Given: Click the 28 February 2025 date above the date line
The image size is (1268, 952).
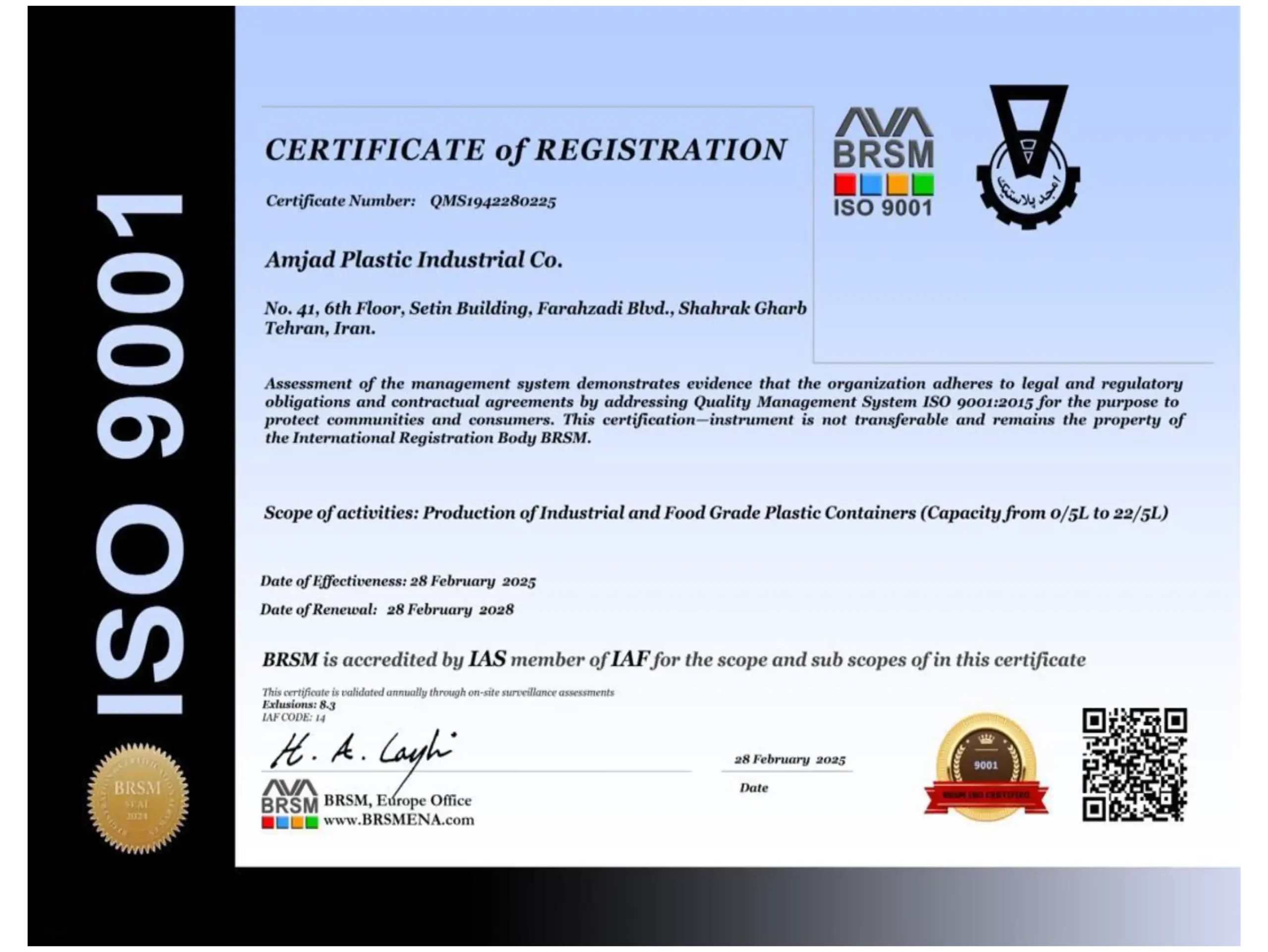Looking at the screenshot, I should tap(790, 759).
